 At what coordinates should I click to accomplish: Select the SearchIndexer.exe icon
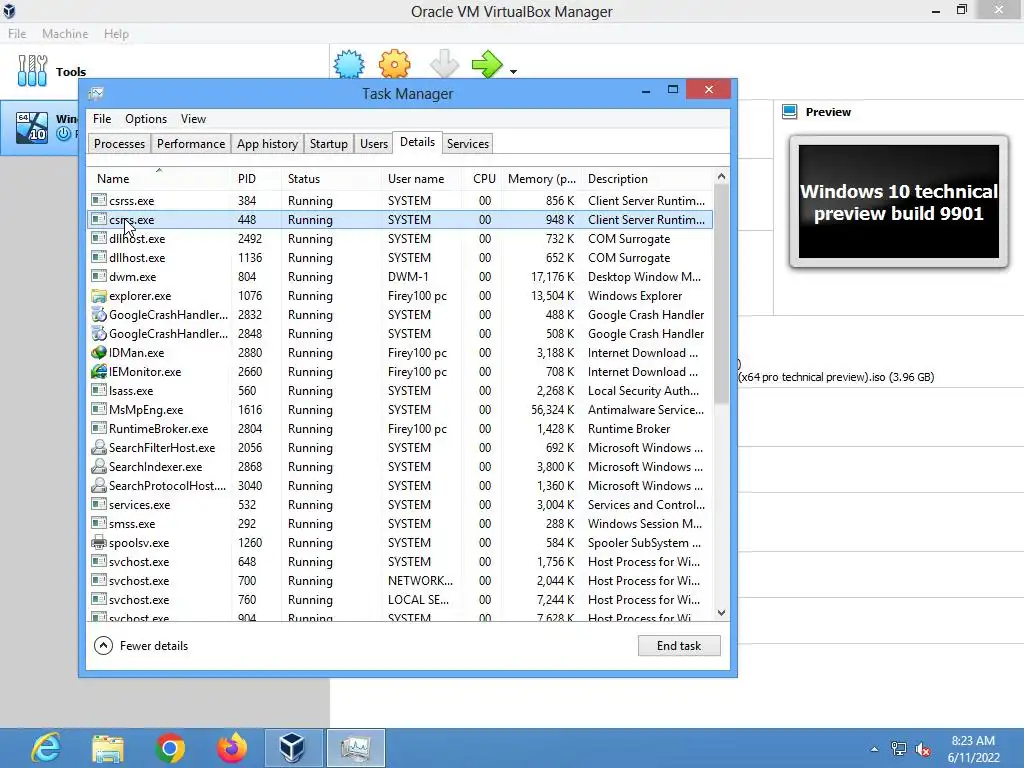(99, 467)
